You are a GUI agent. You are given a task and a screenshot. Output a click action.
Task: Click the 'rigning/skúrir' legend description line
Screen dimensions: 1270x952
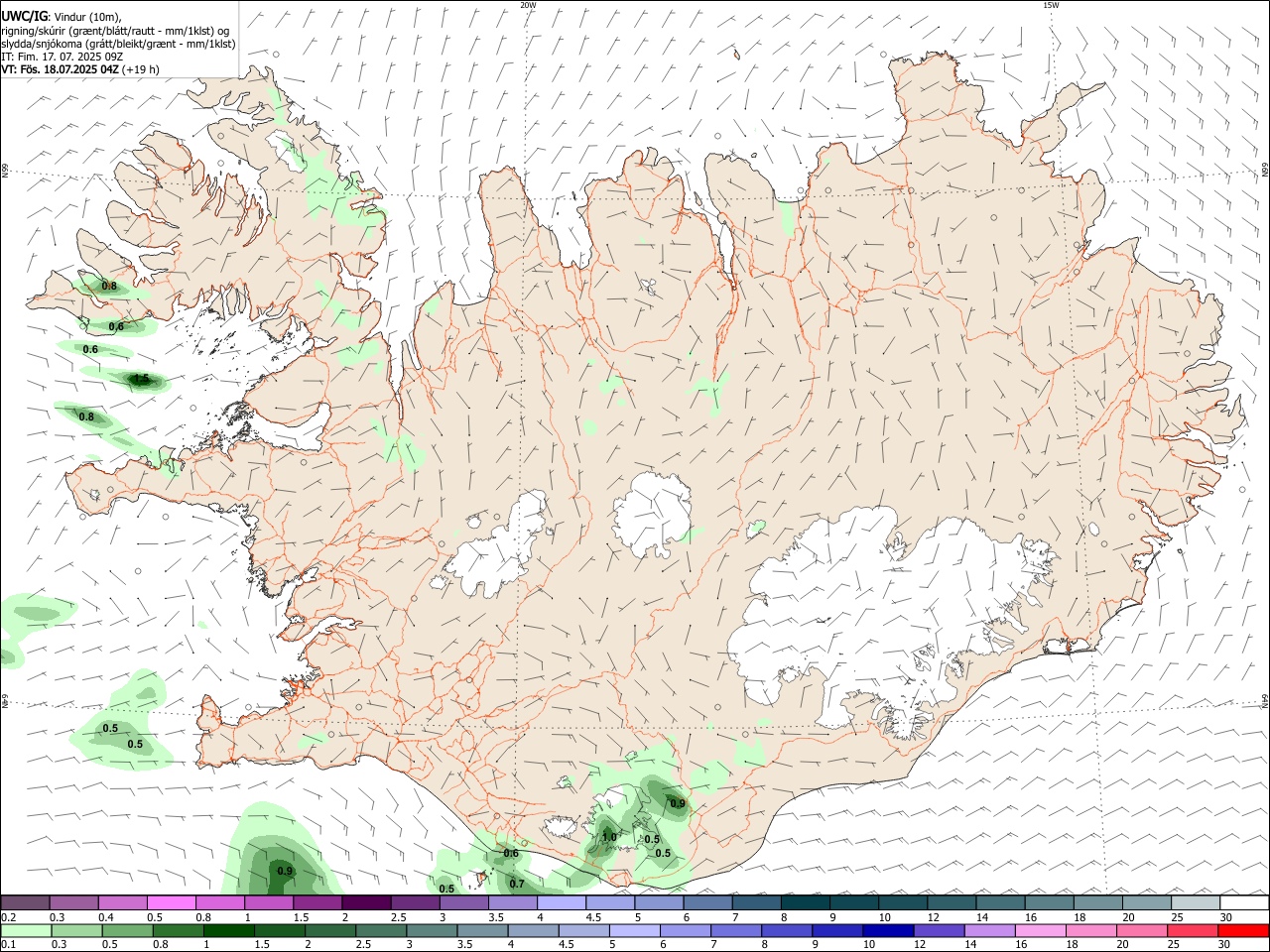click(115, 31)
